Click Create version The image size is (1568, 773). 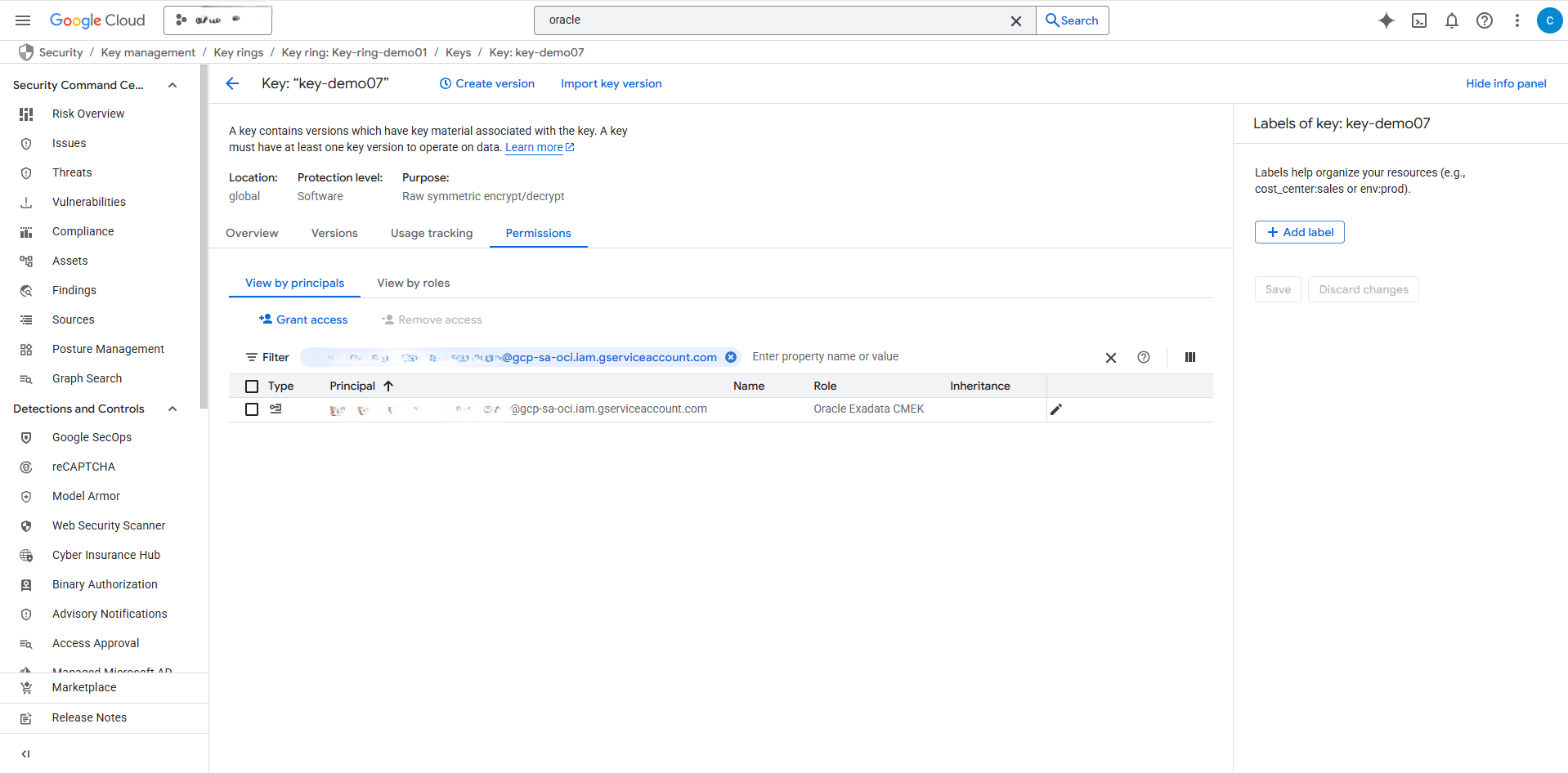click(486, 83)
